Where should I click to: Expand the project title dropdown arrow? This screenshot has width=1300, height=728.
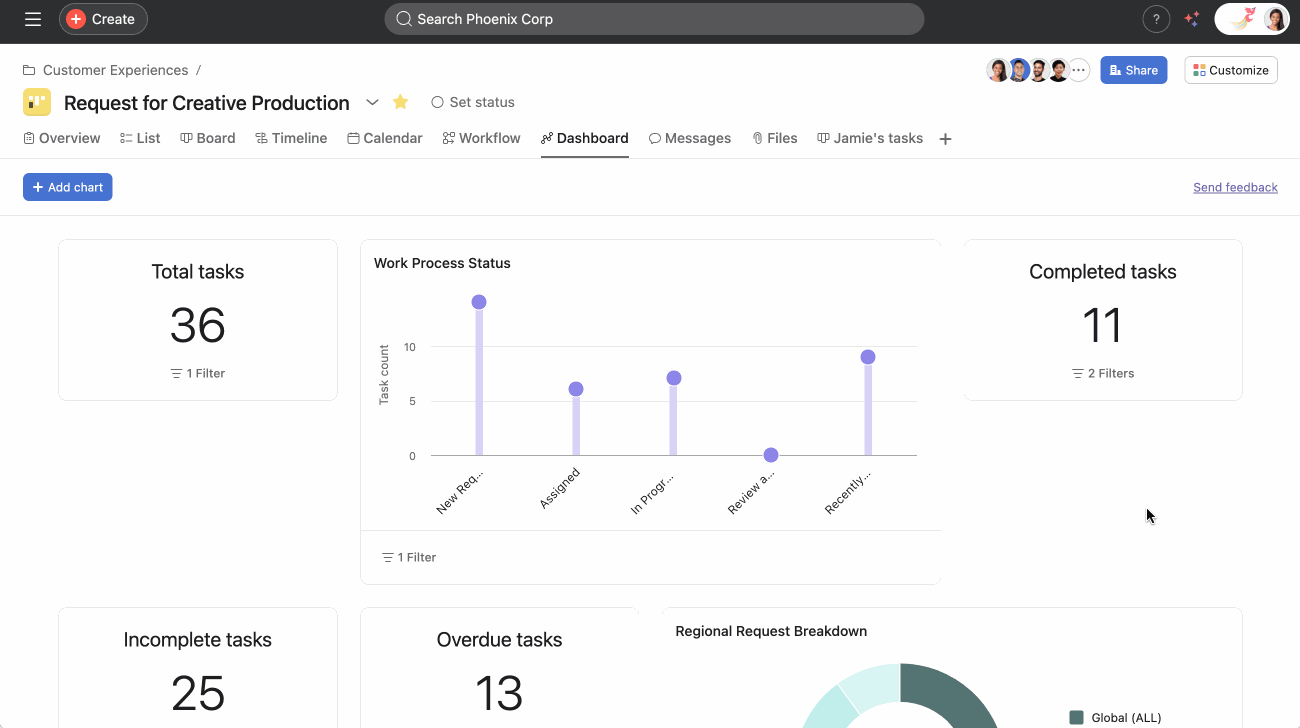point(372,102)
